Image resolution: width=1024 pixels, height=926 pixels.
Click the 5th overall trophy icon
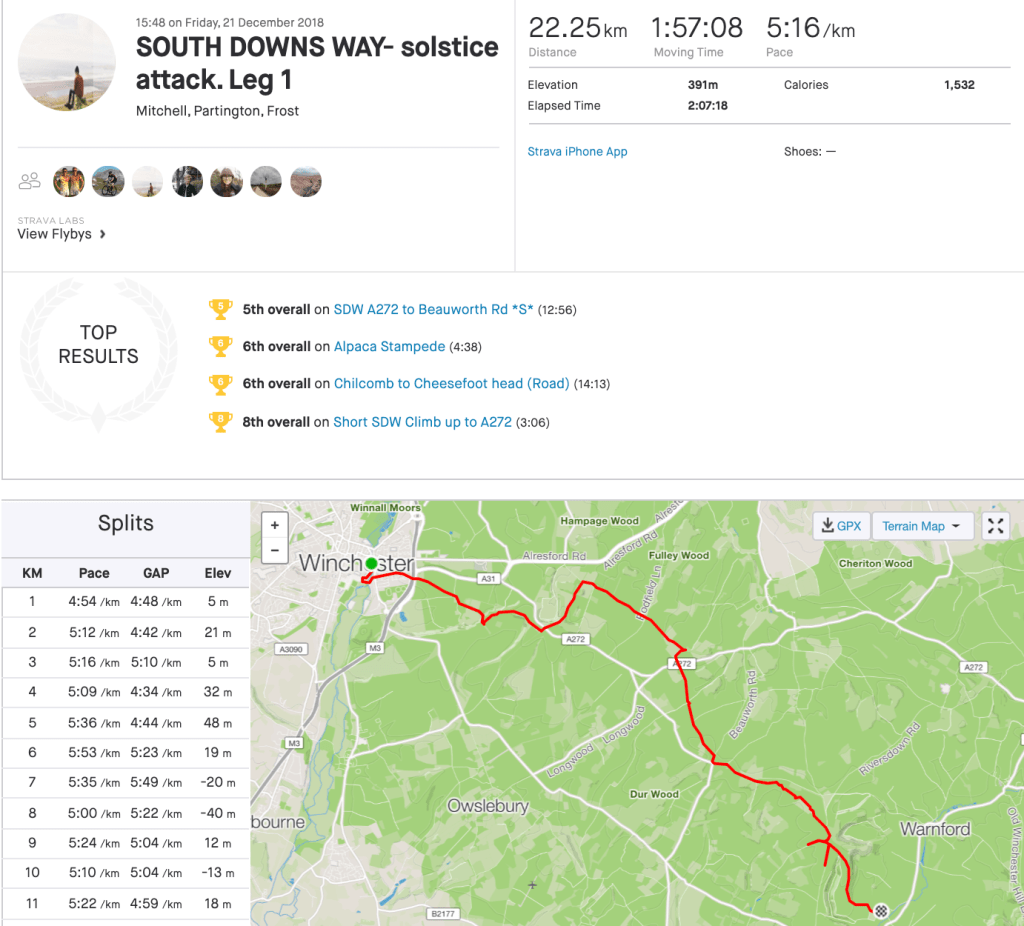pos(220,309)
